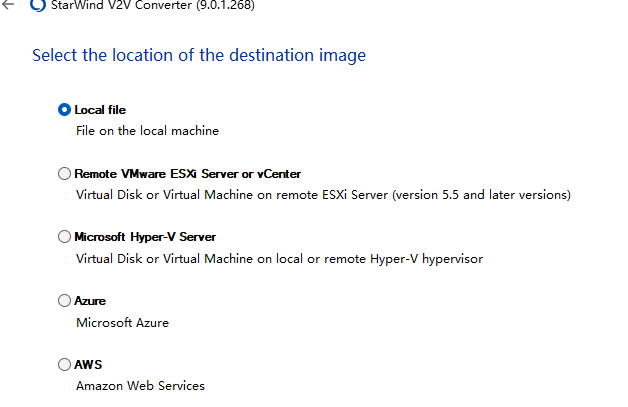Click the version number (9.0.1.268) in title
Screen dimensions: 628x407
click(x=224, y=5)
